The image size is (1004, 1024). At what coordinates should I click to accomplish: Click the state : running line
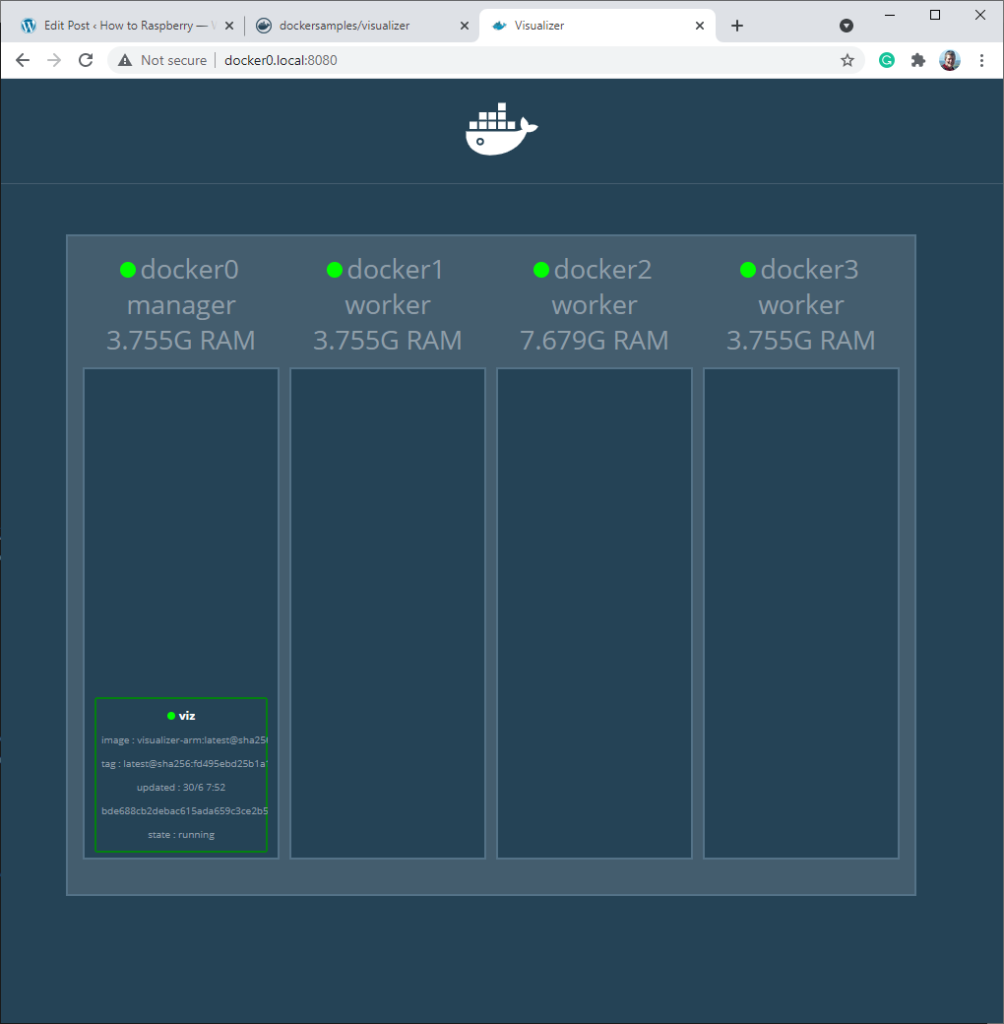[181, 835]
